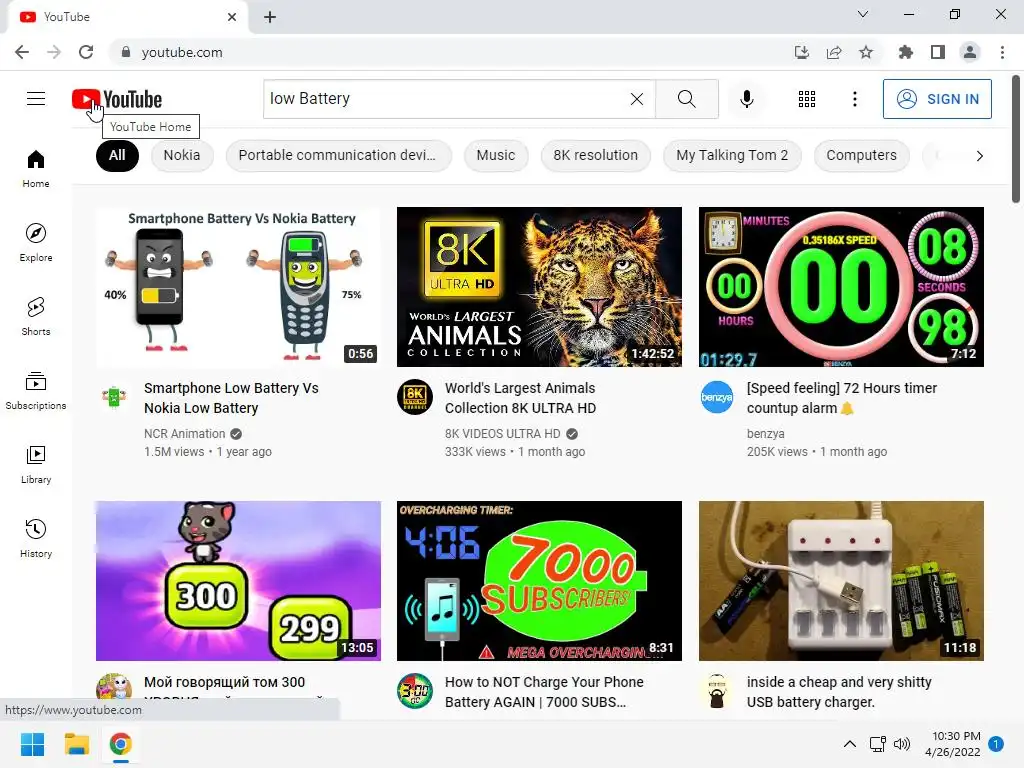Click NCR Animation channel avatar

click(114, 396)
